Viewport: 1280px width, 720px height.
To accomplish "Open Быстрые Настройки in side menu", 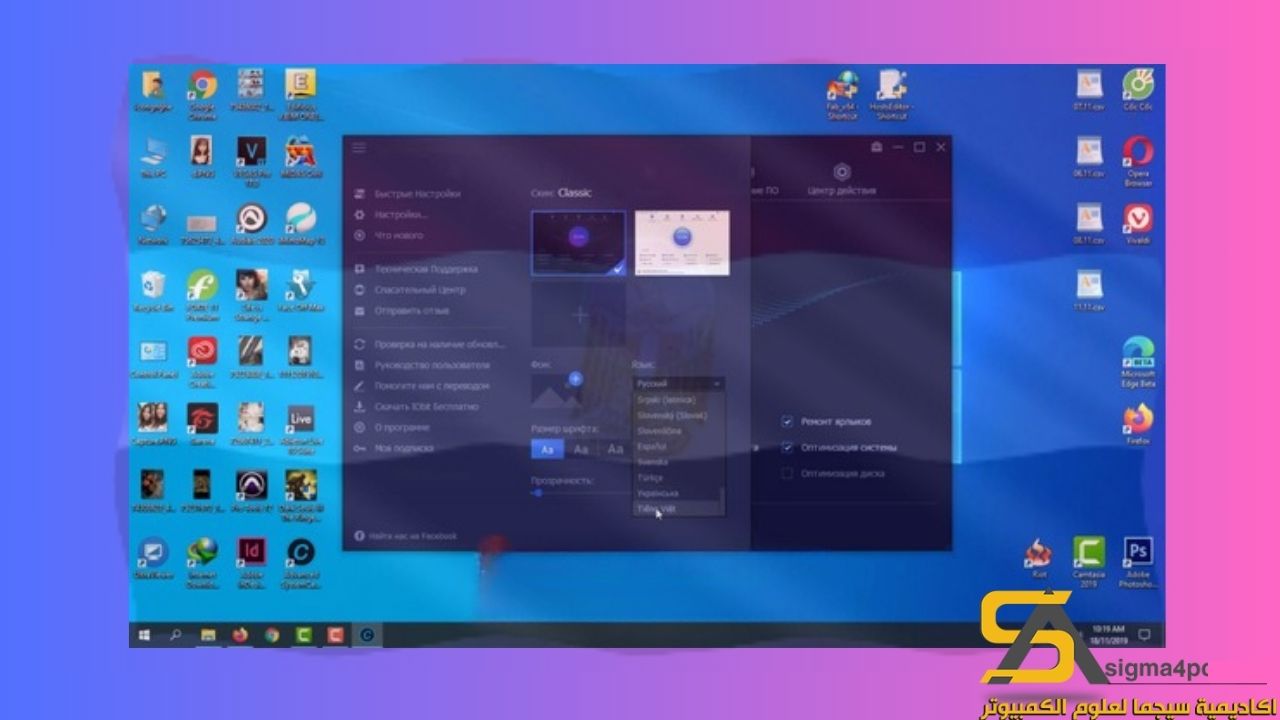I will click(408, 194).
